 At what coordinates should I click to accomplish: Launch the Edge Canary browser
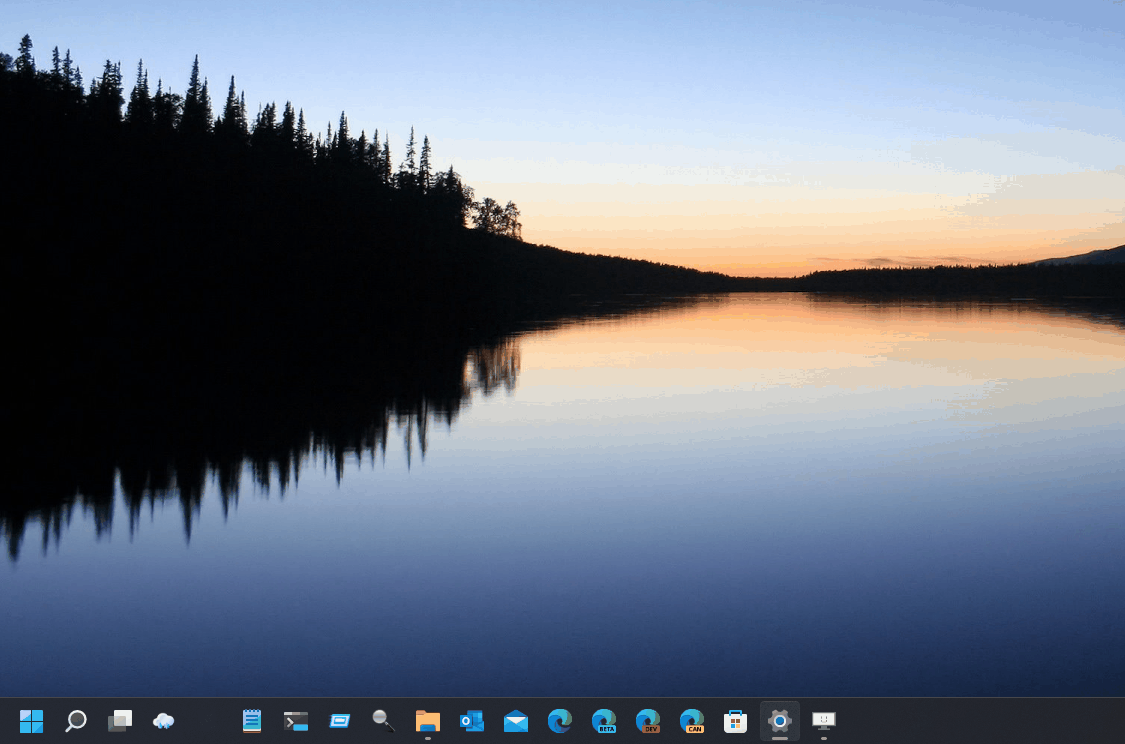(691, 720)
